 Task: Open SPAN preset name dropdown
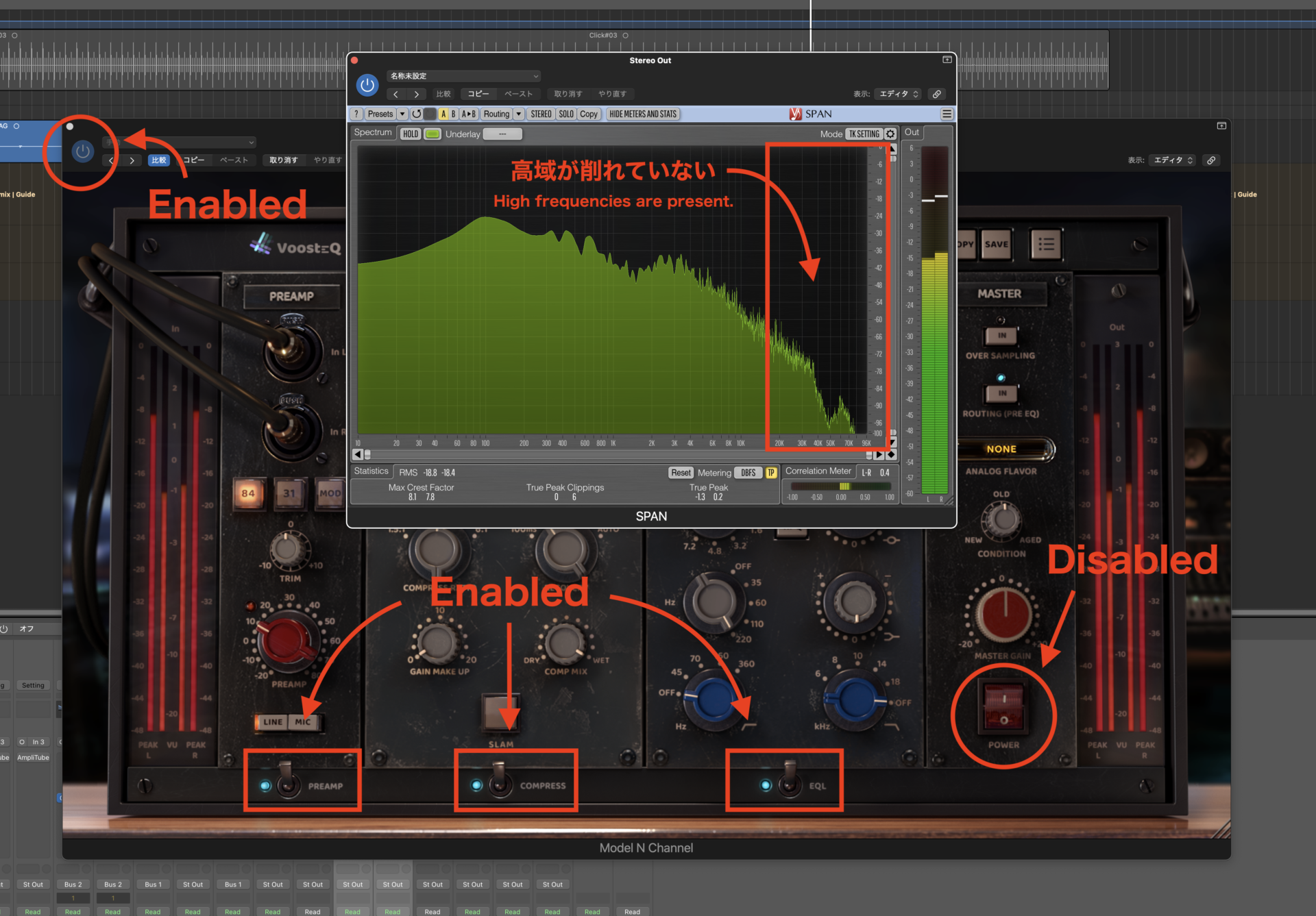[x=464, y=76]
